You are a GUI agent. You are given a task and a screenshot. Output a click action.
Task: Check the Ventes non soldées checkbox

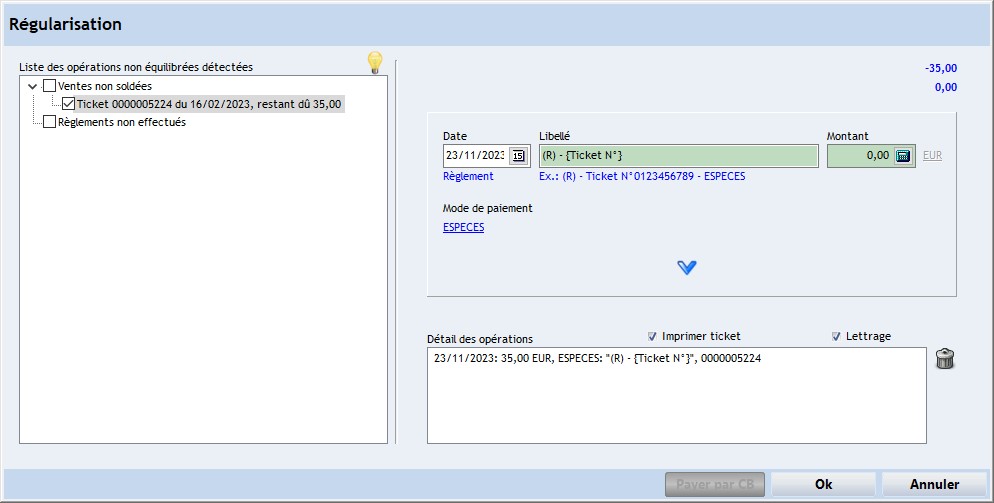click(50, 87)
